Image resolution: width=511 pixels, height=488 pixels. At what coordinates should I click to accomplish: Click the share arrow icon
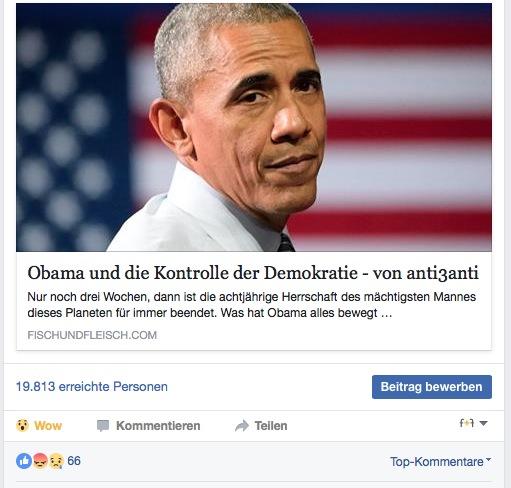(x=242, y=426)
